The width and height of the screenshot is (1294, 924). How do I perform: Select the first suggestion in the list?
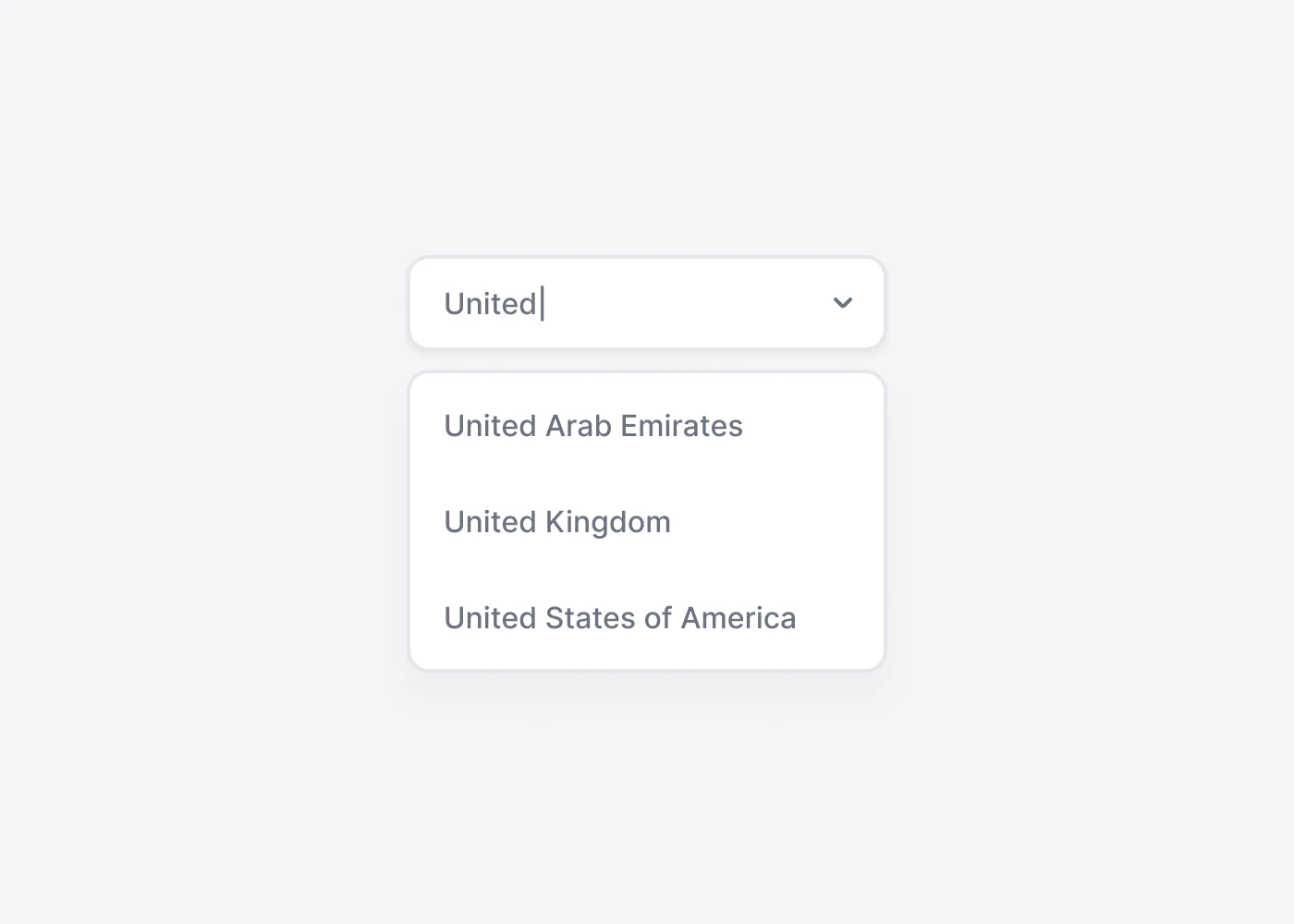pos(647,426)
